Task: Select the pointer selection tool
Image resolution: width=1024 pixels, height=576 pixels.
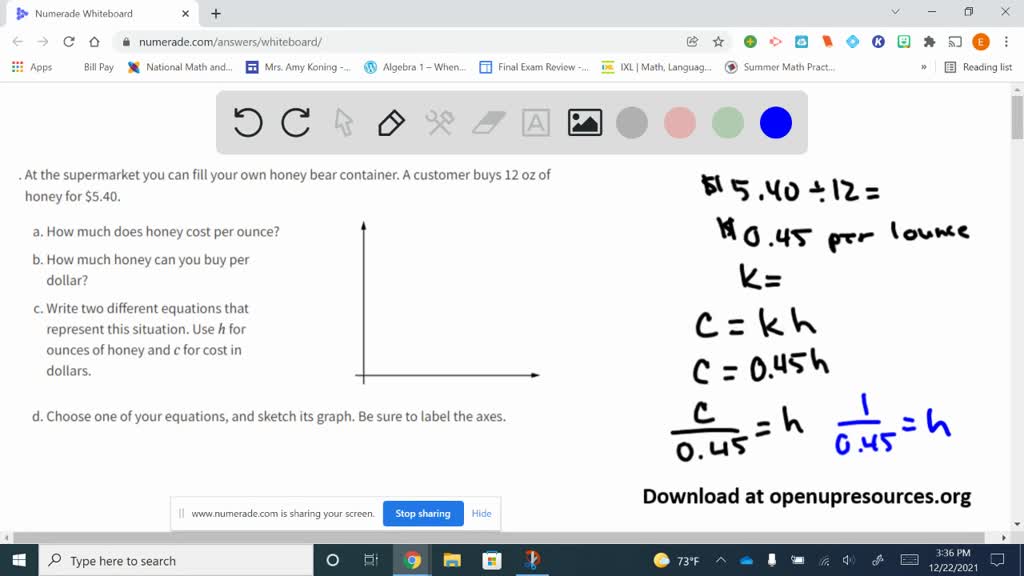Action: point(344,123)
